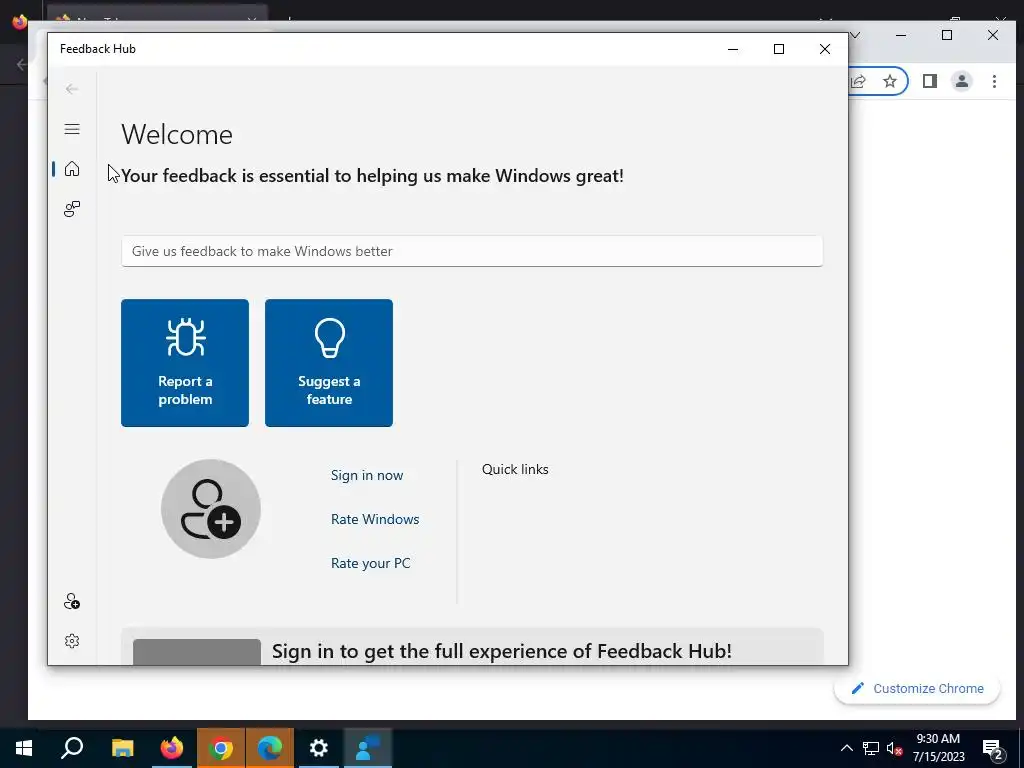Open the hamburger navigation menu in Feedback Hub

point(72,129)
